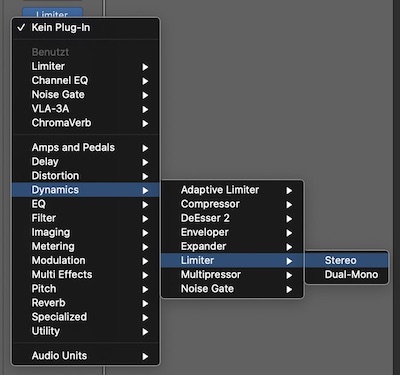Open the EQ category

(x=86, y=204)
